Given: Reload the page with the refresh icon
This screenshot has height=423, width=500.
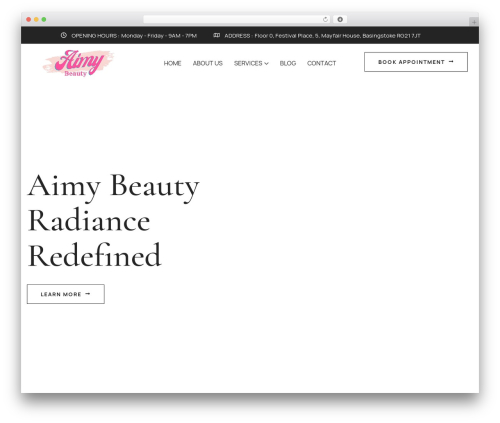Looking at the screenshot, I should coord(325,19).
